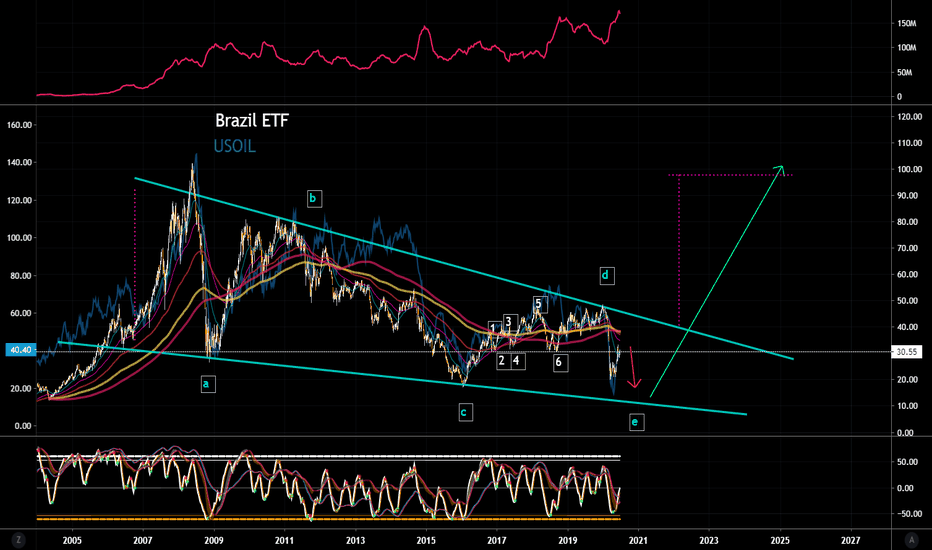
Task: Click the 140.00 price scale value
Action: tap(20, 162)
